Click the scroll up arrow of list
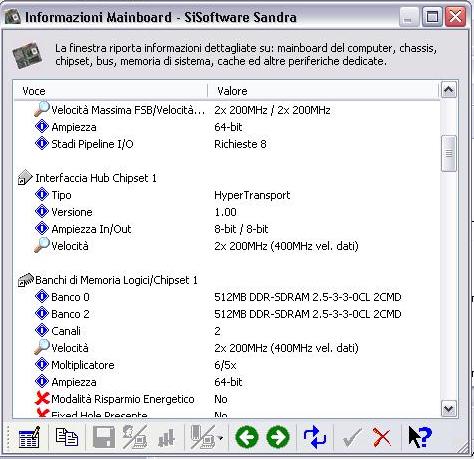 coord(449,89)
